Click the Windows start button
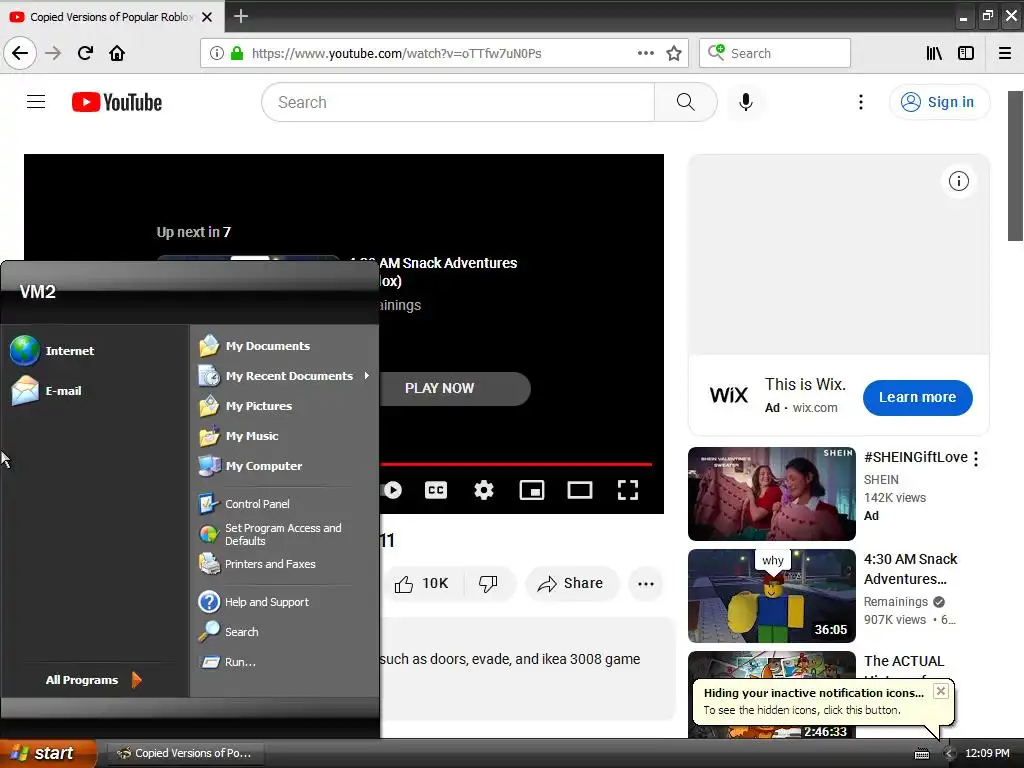Screen dimensions: 1024x768 pos(48,754)
